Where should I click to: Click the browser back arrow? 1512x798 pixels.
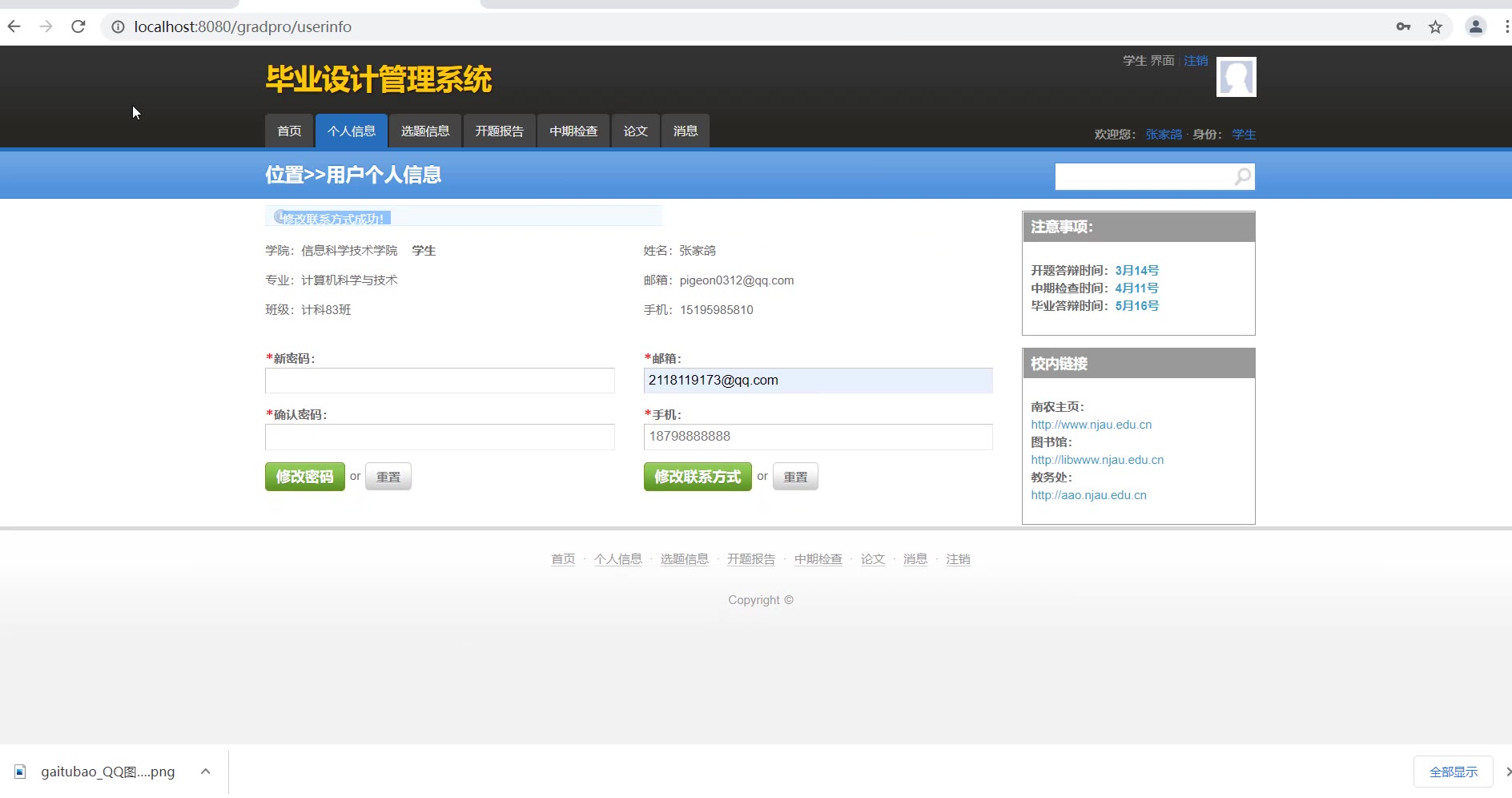pyautogui.click(x=14, y=26)
